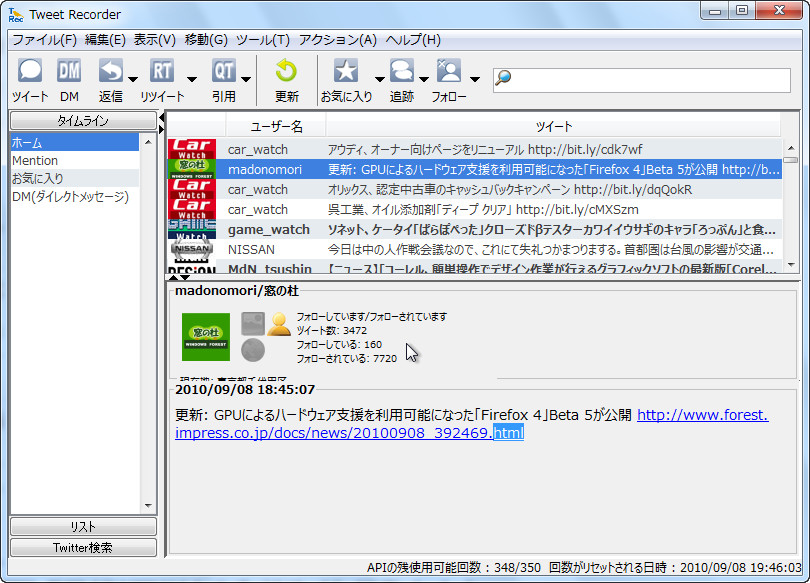The width and height of the screenshot is (810, 583).
Task: Refresh the timeline with the 更新 icon
Action: point(286,72)
